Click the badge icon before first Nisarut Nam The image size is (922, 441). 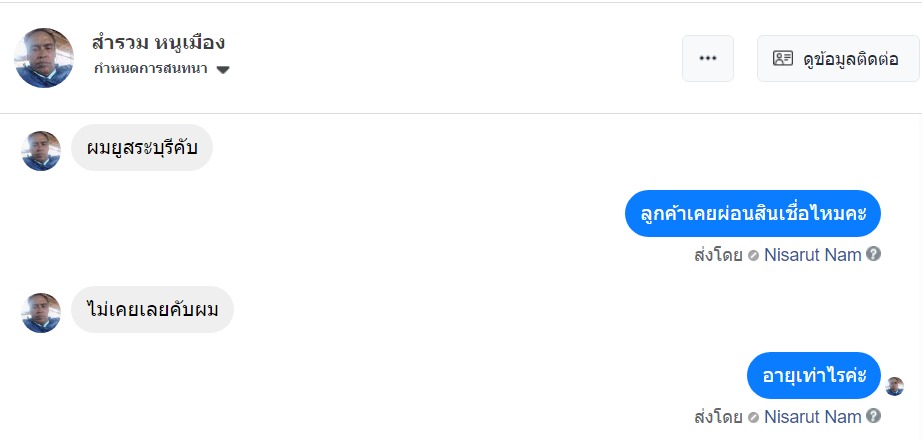pos(753,255)
